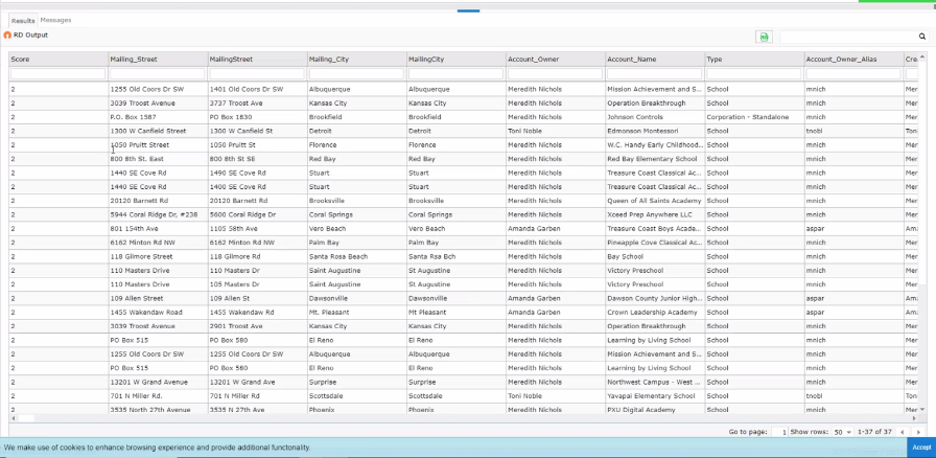Screen dimensions: 936x458
Task: Select cell Dawson County Junior High
Action: 655,298
